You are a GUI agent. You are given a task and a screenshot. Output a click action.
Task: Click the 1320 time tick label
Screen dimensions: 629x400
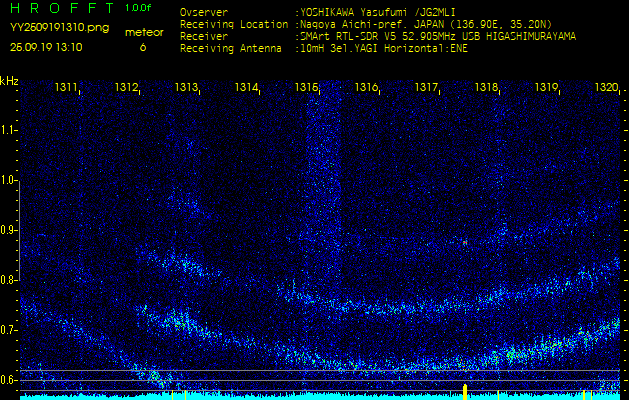[606, 88]
